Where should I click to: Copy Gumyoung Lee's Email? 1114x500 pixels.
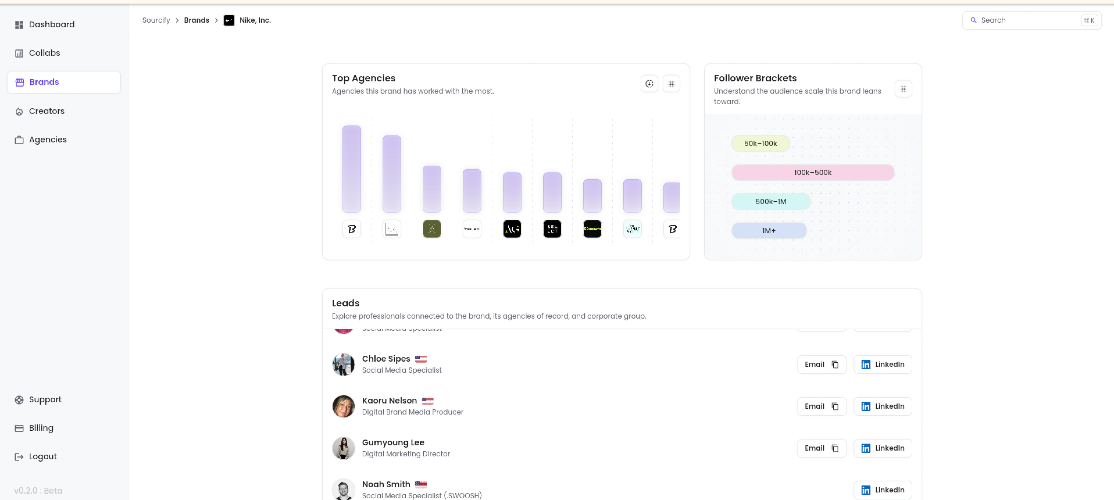click(x=821, y=448)
